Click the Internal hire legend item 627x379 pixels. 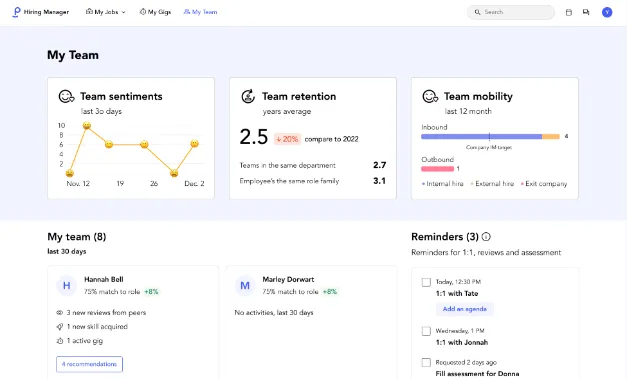[x=443, y=184]
